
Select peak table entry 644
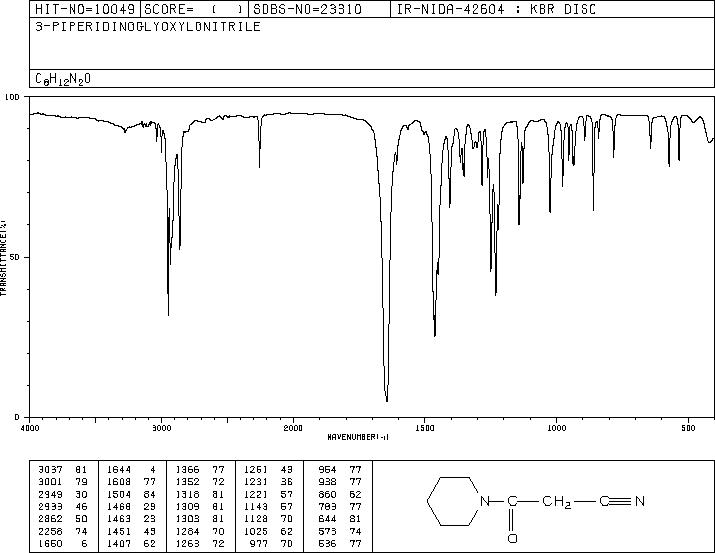tap(340, 519)
